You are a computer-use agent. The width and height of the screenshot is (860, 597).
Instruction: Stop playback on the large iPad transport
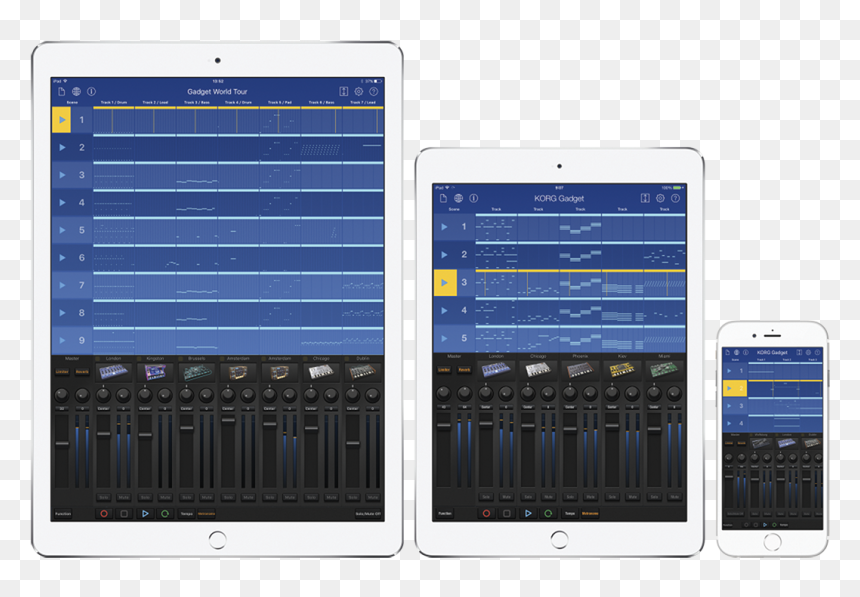(x=124, y=514)
